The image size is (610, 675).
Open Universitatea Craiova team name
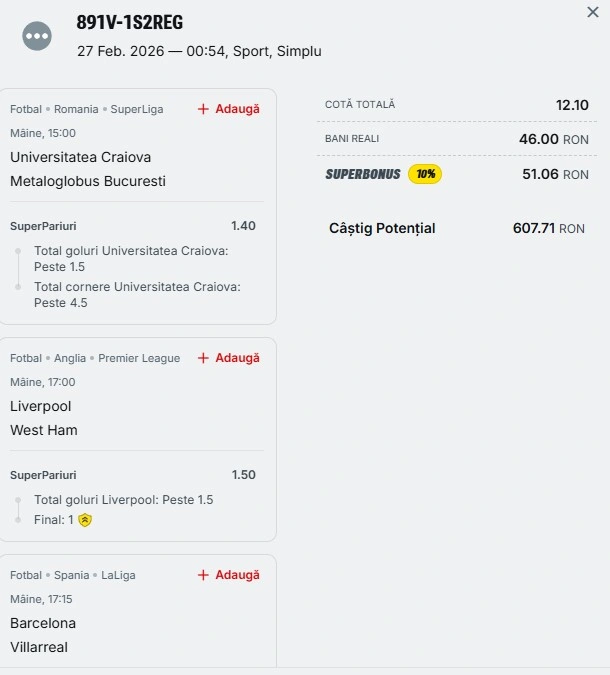(80, 157)
